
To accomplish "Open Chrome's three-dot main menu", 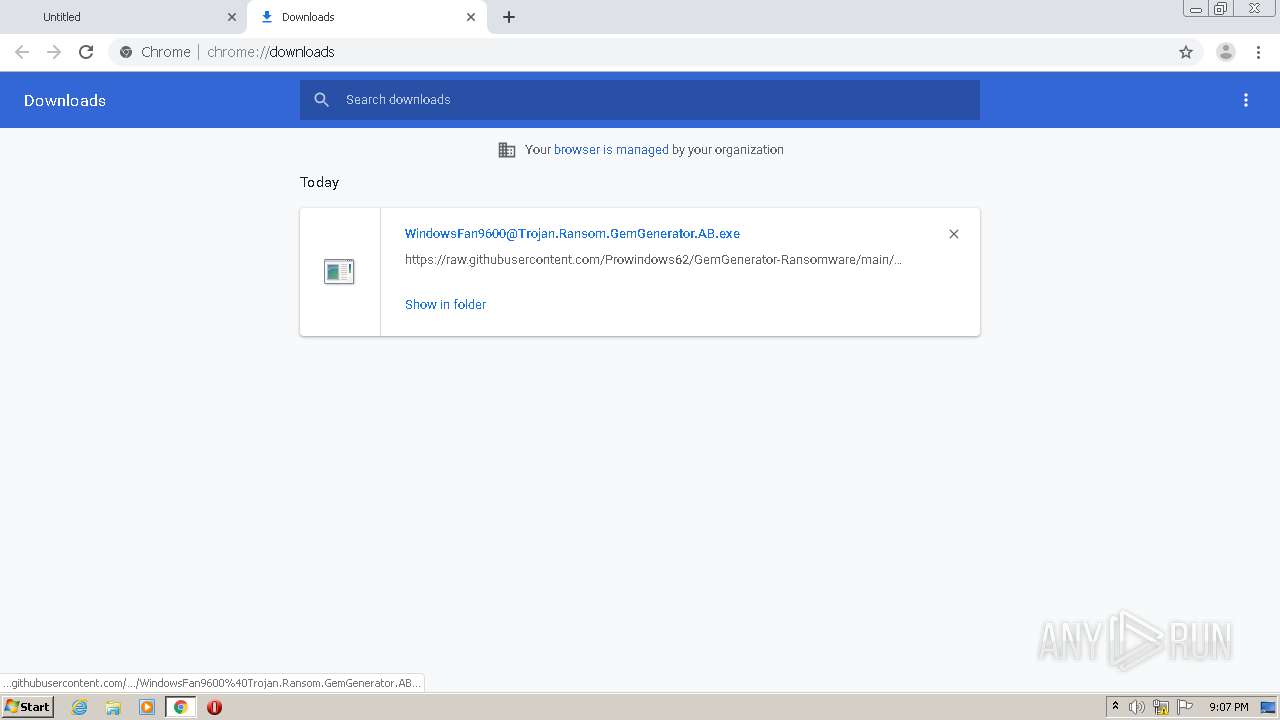I will pyautogui.click(x=1258, y=52).
